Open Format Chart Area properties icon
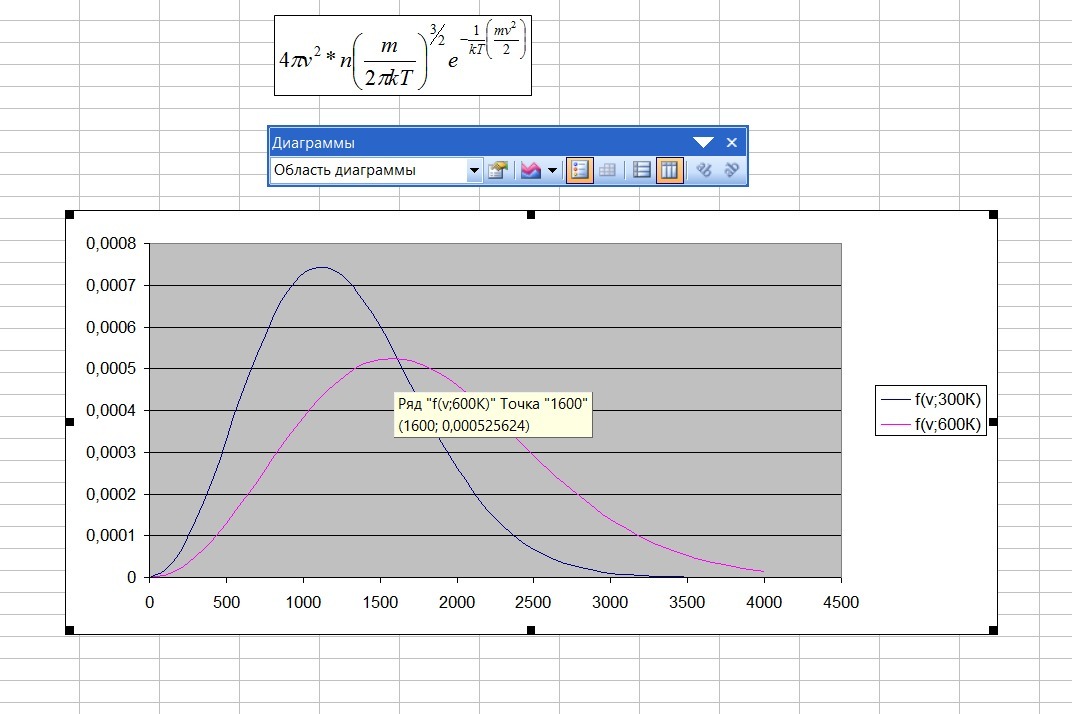 tap(498, 171)
